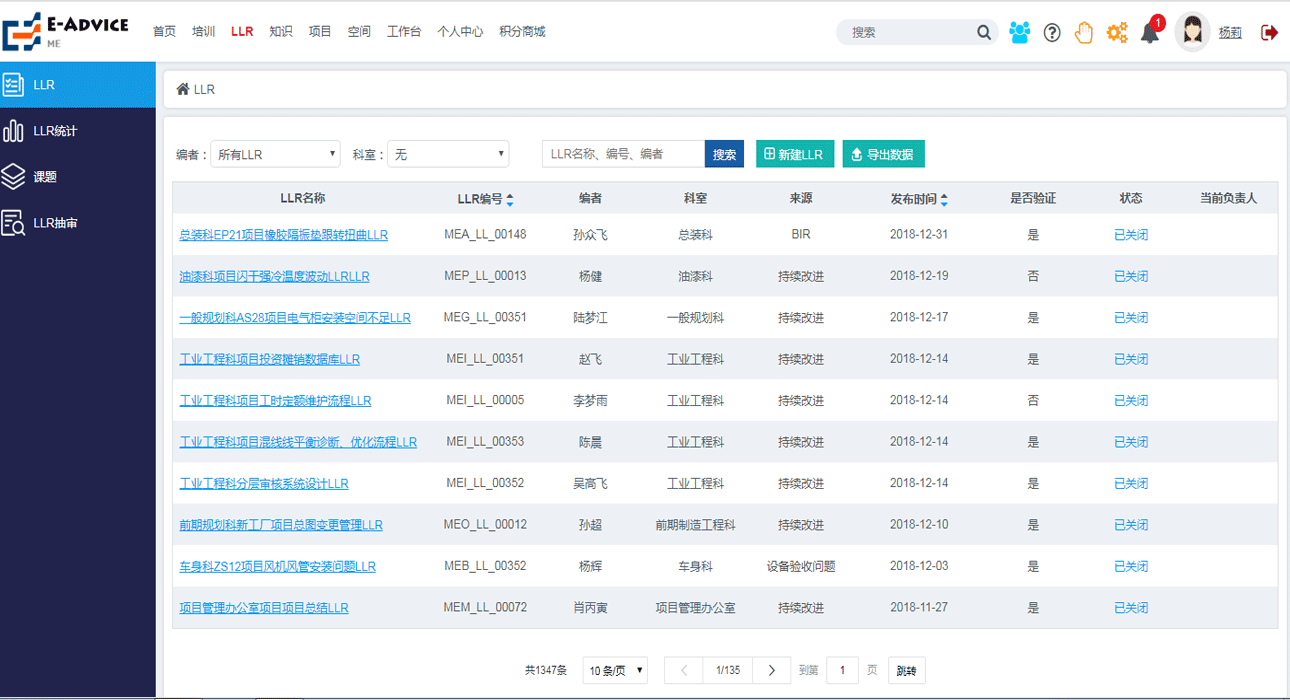Viewport: 1290px width, 700px height.
Task: Click the logout icon at top right
Action: 1269,31
